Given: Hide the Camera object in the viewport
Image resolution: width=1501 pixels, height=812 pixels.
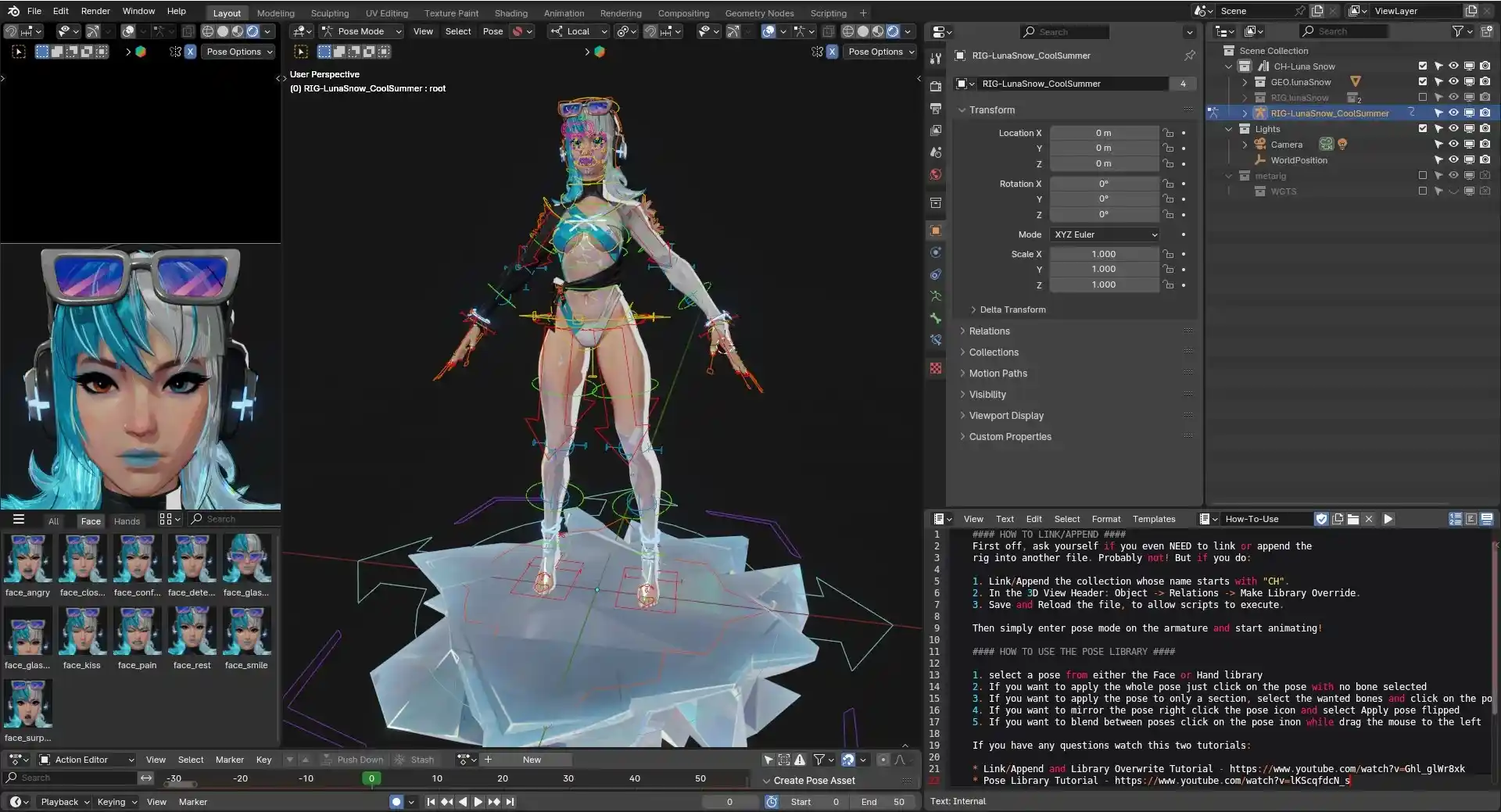Looking at the screenshot, I should click(1454, 144).
